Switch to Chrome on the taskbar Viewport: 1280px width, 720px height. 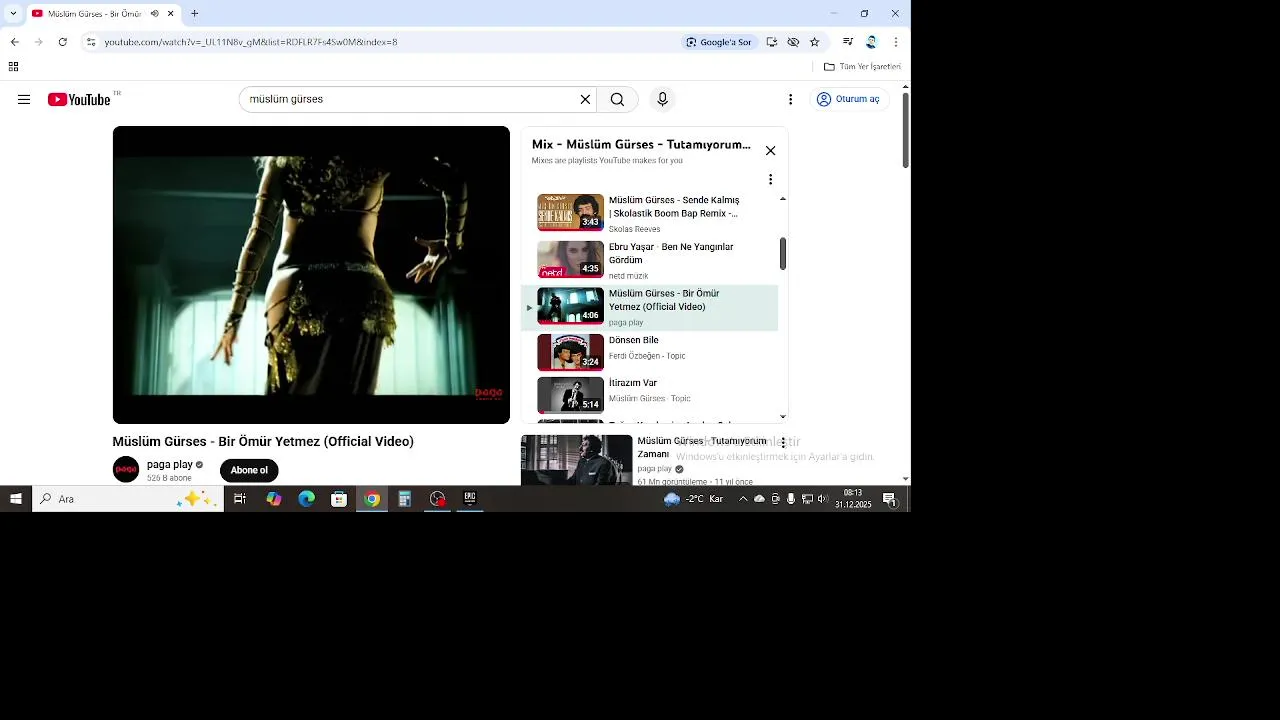coord(372,499)
